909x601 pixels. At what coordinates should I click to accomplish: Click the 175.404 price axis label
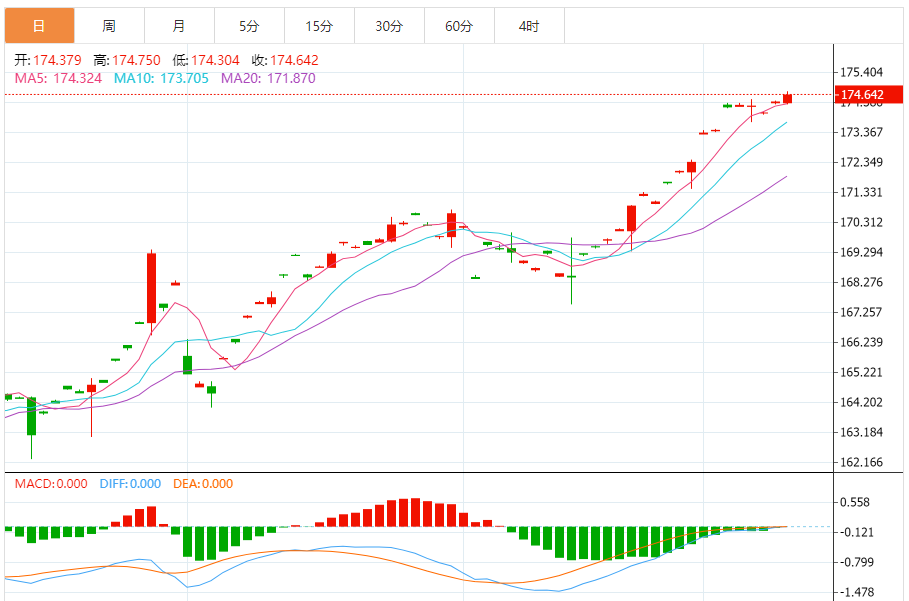point(861,72)
